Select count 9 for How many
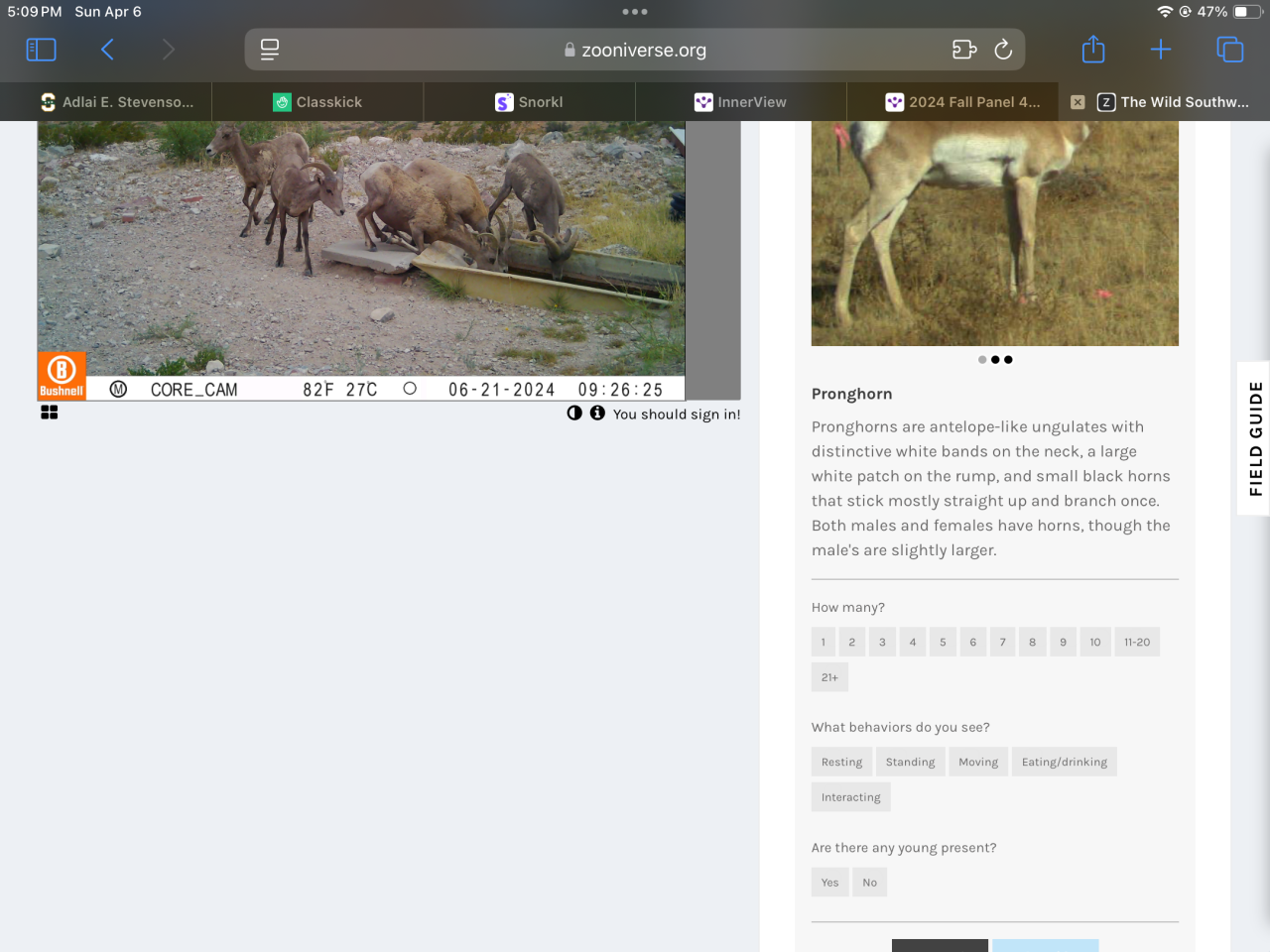Viewport: 1270px width, 952px height. pyautogui.click(x=1063, y=642)
